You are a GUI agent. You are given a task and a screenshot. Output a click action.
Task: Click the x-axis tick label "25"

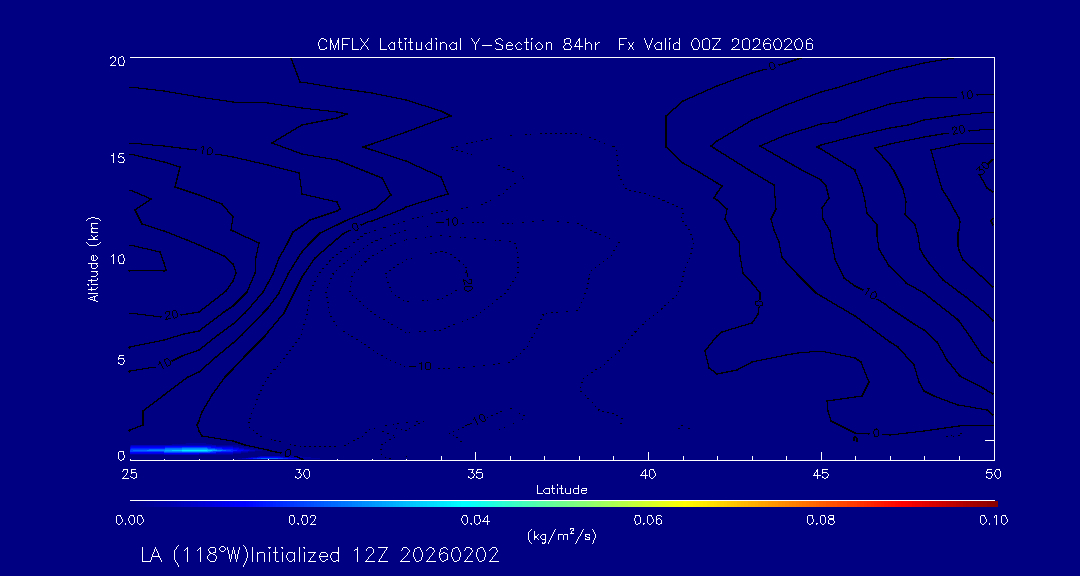(x=129, y=474)
